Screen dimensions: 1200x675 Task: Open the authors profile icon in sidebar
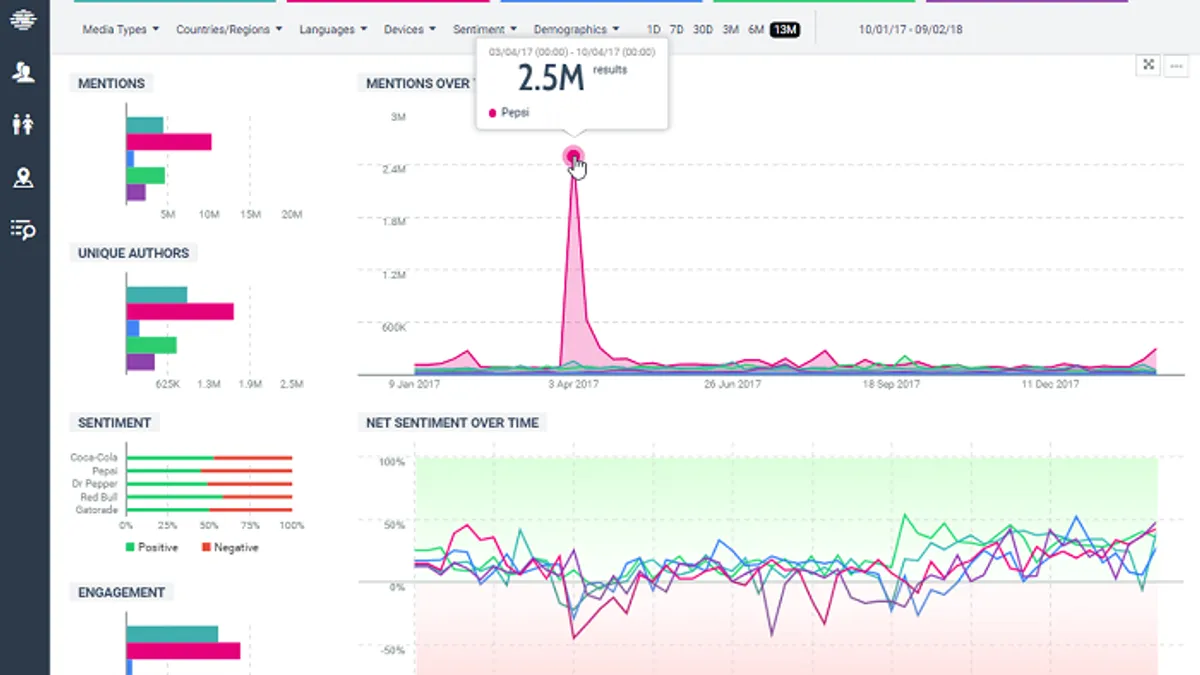tap(24, 72)
